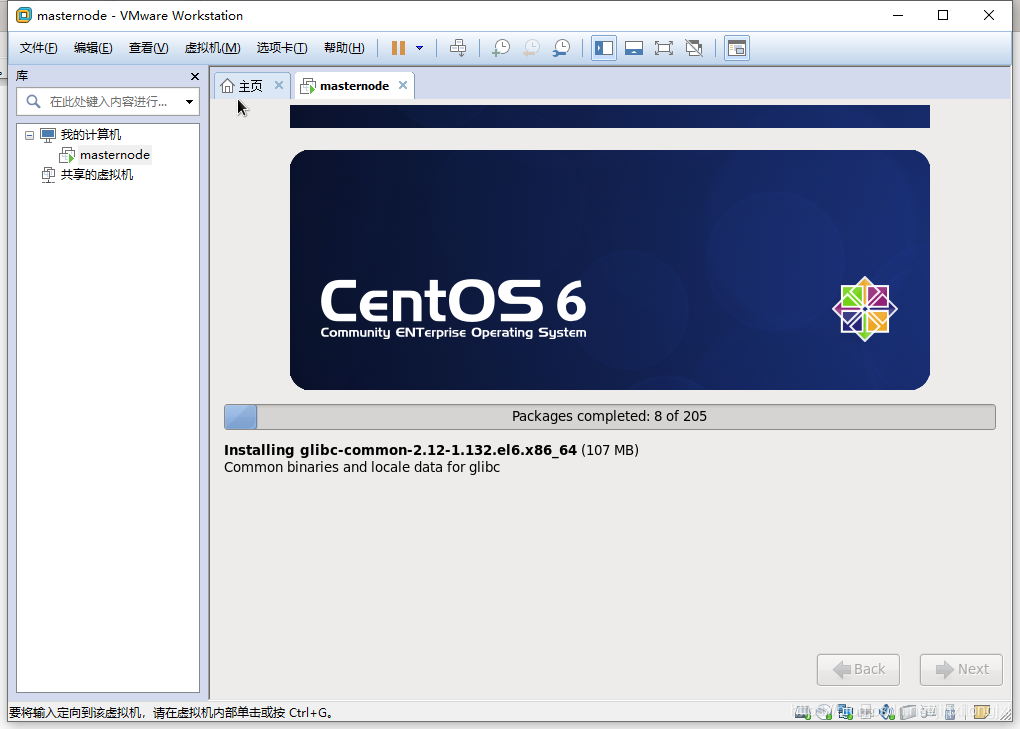1020x729 pixels.
Task: Open the 选项卡(T) menu
Action: [282, 48]
